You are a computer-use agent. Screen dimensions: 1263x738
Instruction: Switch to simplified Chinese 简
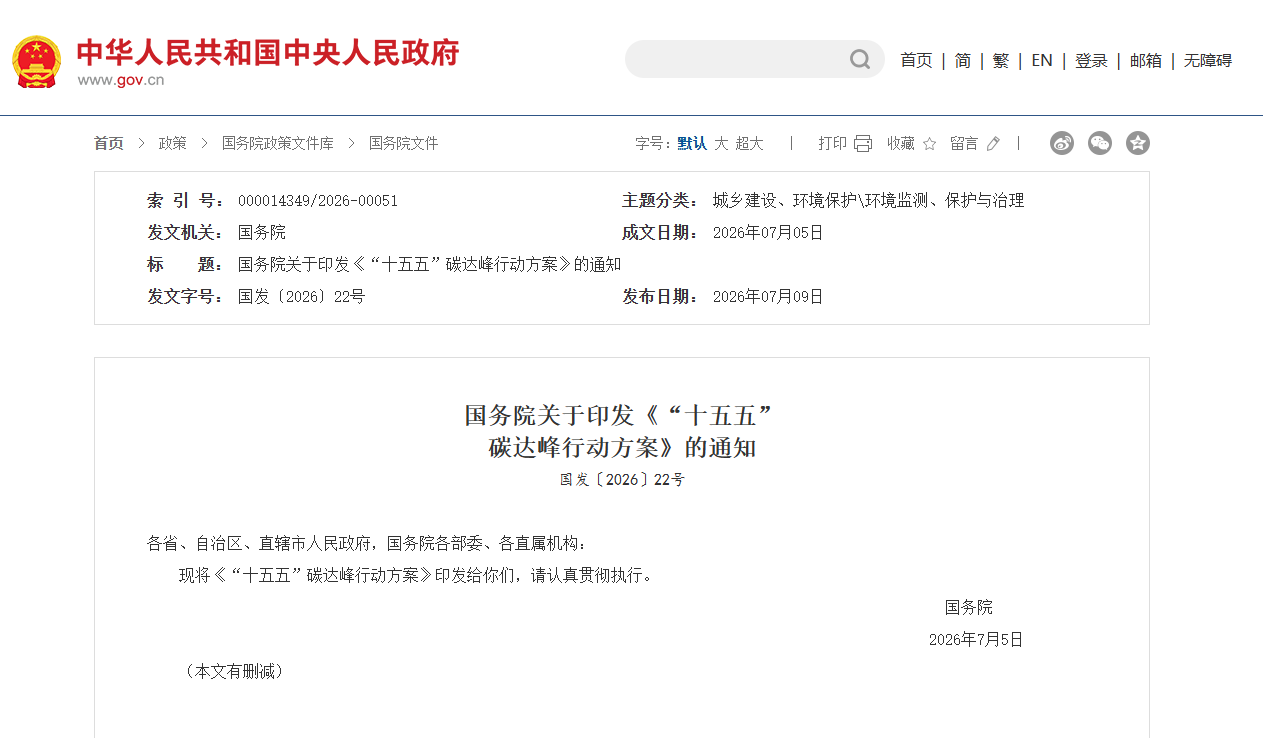(x=963, y=61)
